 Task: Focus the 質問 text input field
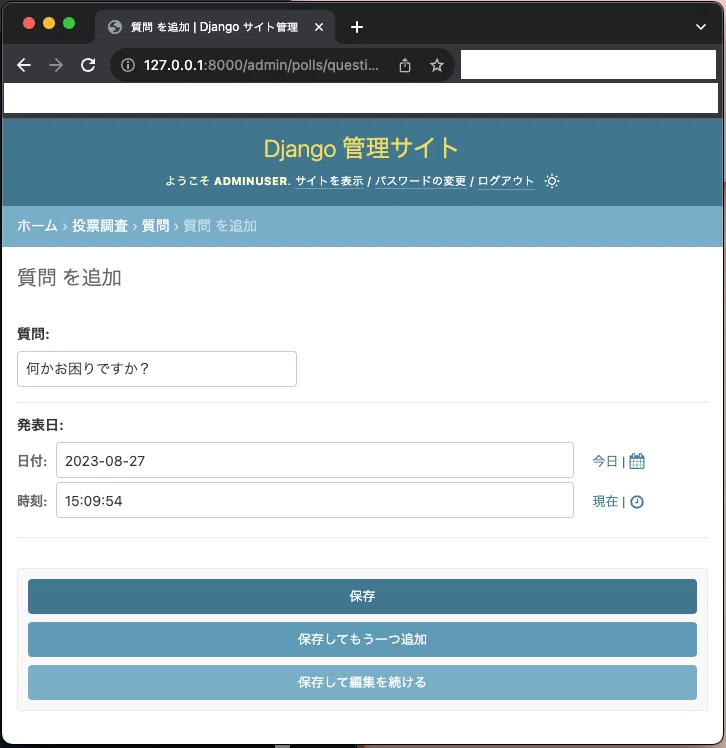coord(157,369)
